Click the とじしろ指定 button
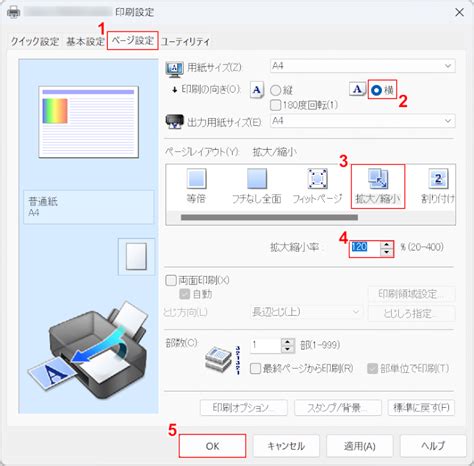The image size is (474, 466). pyautogui.click(x=411, y=313)
